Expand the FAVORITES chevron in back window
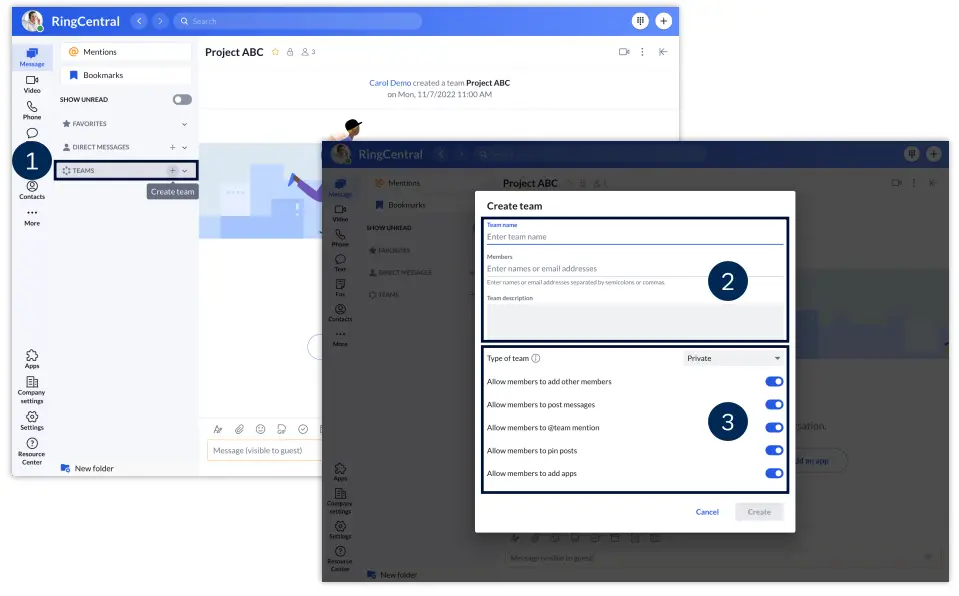Viewport: 959px width, 596px height. pos(184,124)
